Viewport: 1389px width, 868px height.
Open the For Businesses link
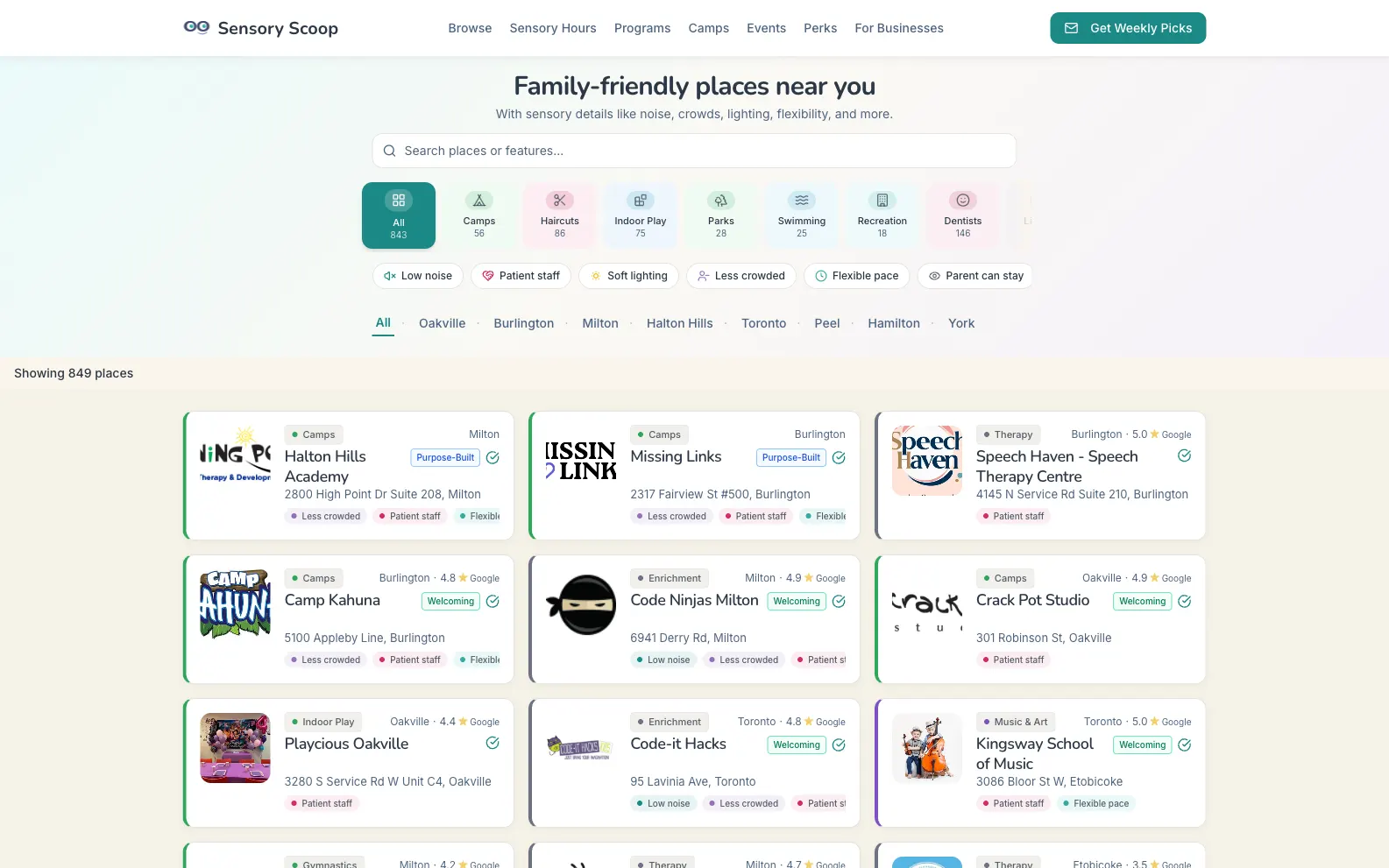(x=899, y=28)
